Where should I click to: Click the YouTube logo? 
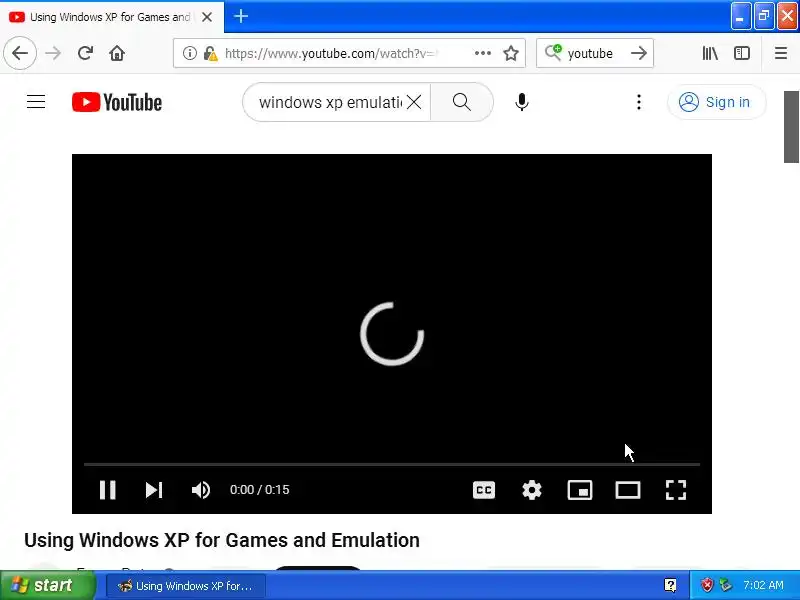click(x=117, y=102)
